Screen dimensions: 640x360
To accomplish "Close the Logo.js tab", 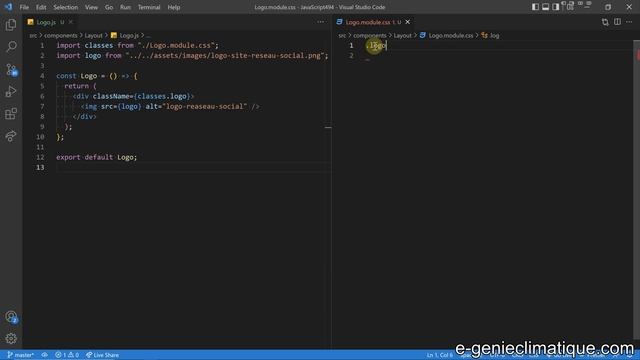I will pos(71,22).
